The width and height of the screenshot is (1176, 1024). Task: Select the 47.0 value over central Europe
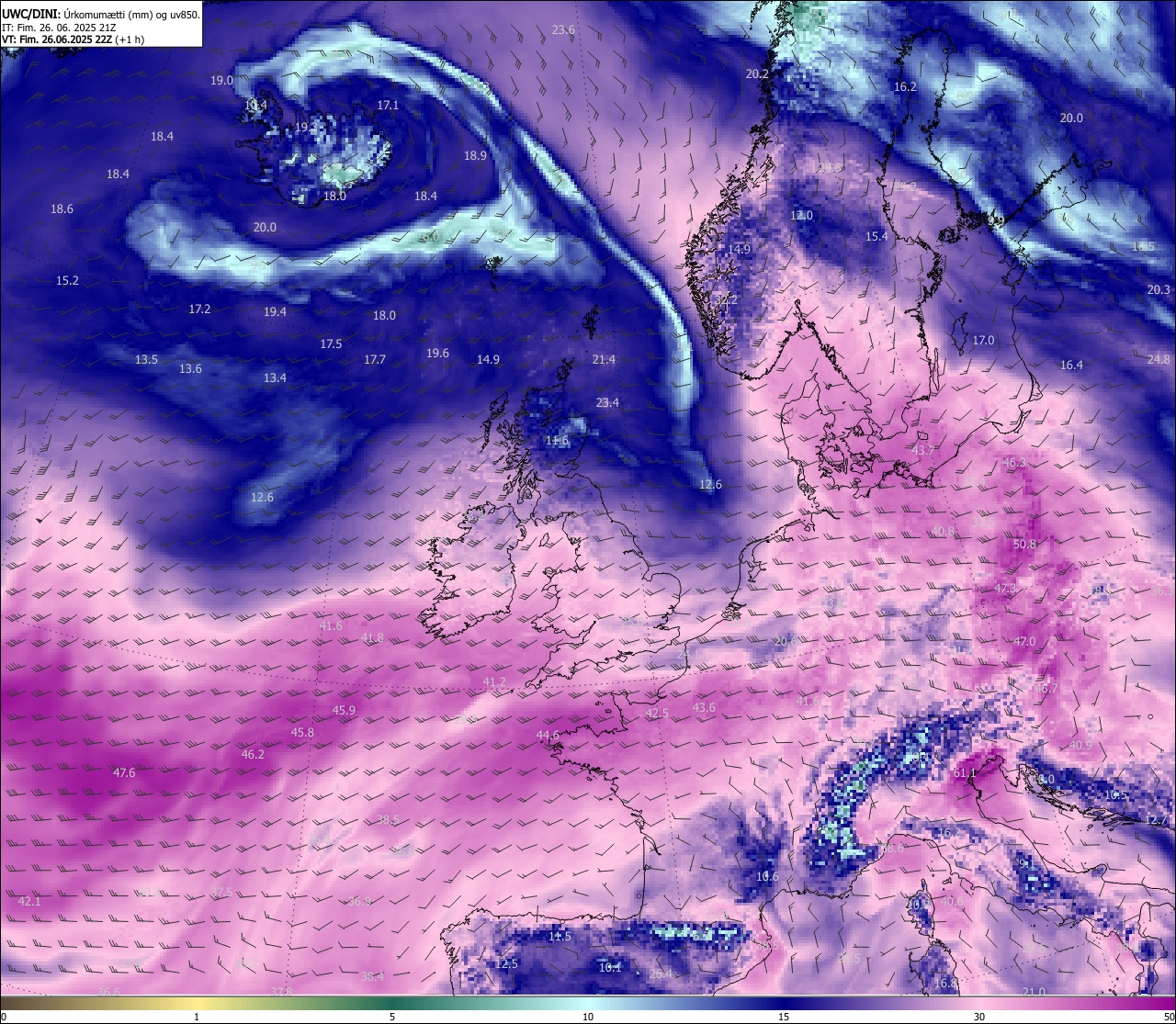[1024, 642]
